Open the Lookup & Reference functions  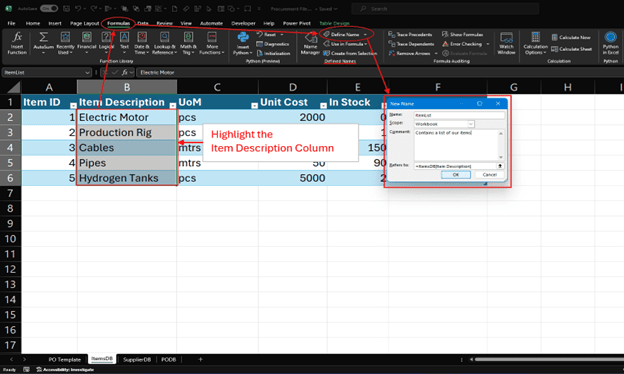point(164,43)
